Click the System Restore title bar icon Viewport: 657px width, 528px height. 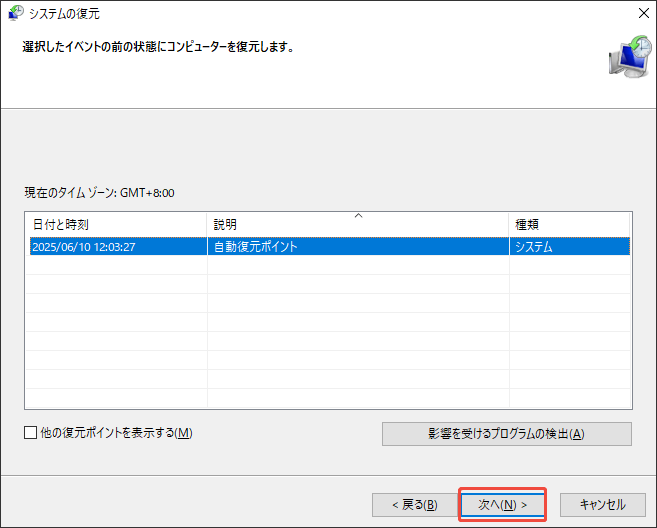point(16,13)
